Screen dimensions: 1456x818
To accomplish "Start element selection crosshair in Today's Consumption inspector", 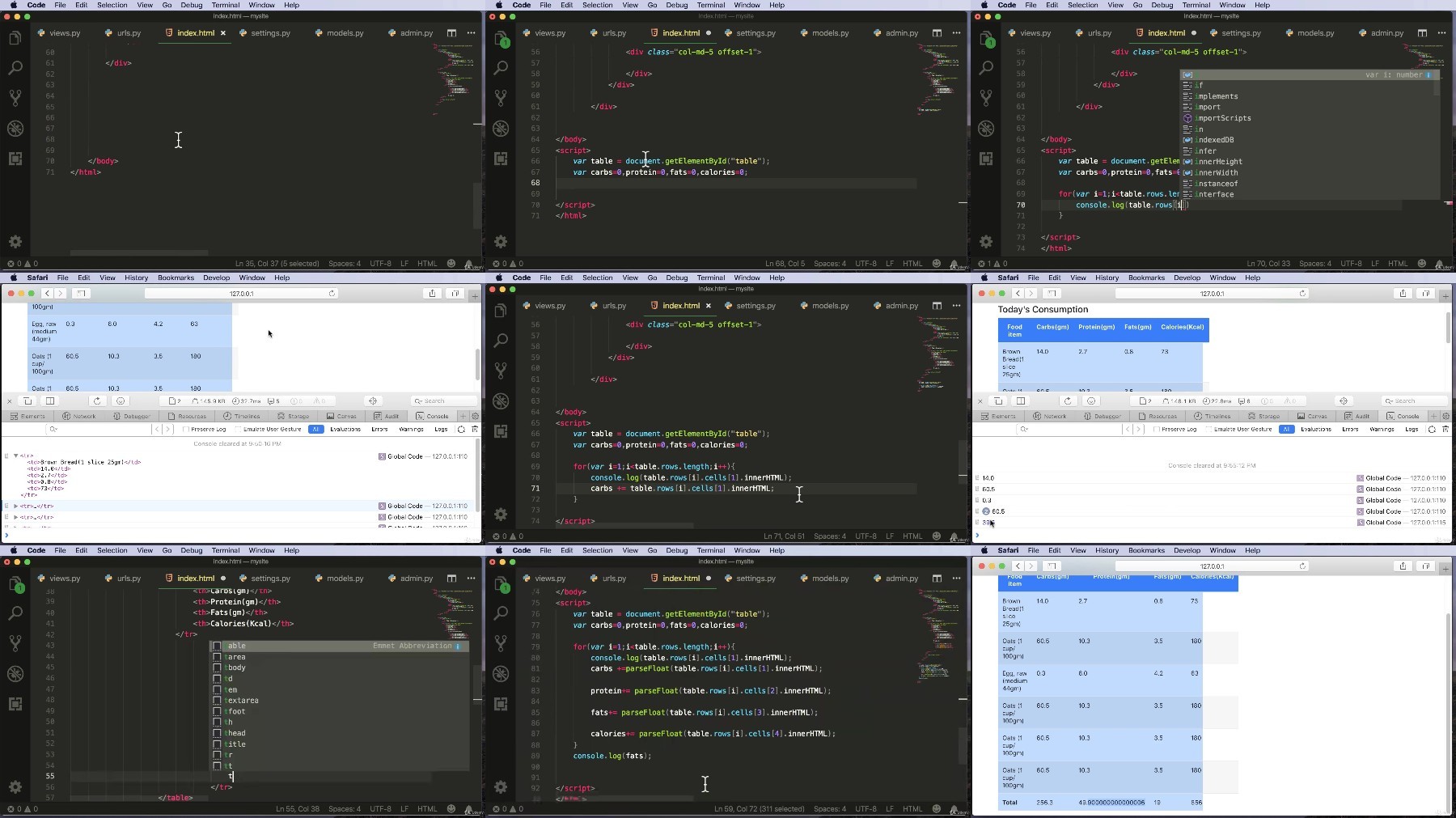I will (x=1343, y=401).
